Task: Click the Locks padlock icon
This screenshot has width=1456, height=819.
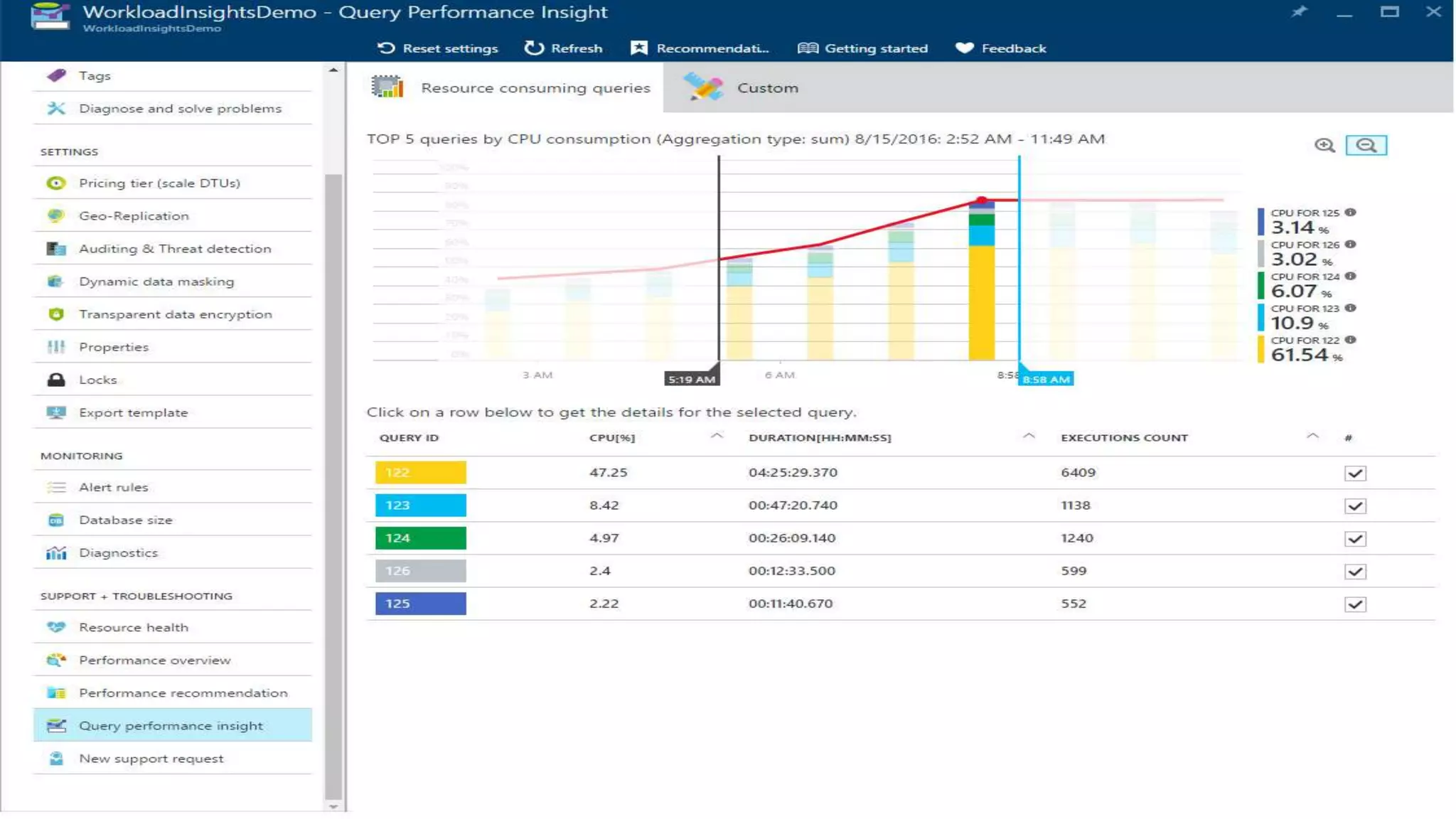Action: pos(56,380)
